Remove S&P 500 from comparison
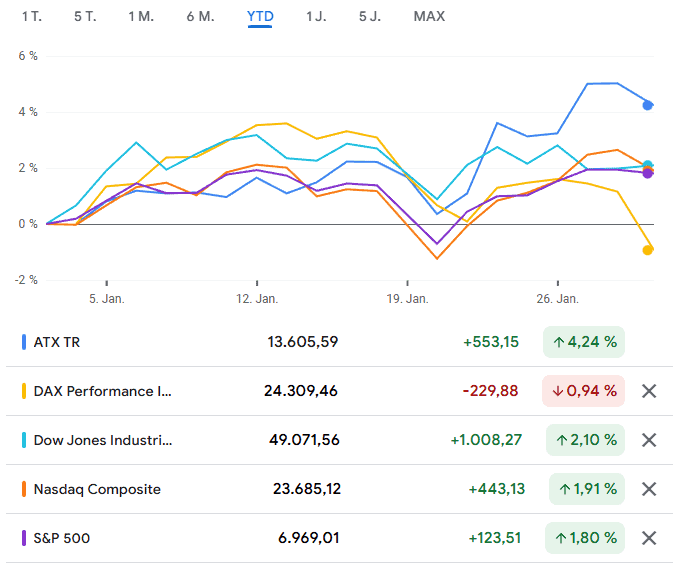The image size is (679, 568). (x=649, y=538)
